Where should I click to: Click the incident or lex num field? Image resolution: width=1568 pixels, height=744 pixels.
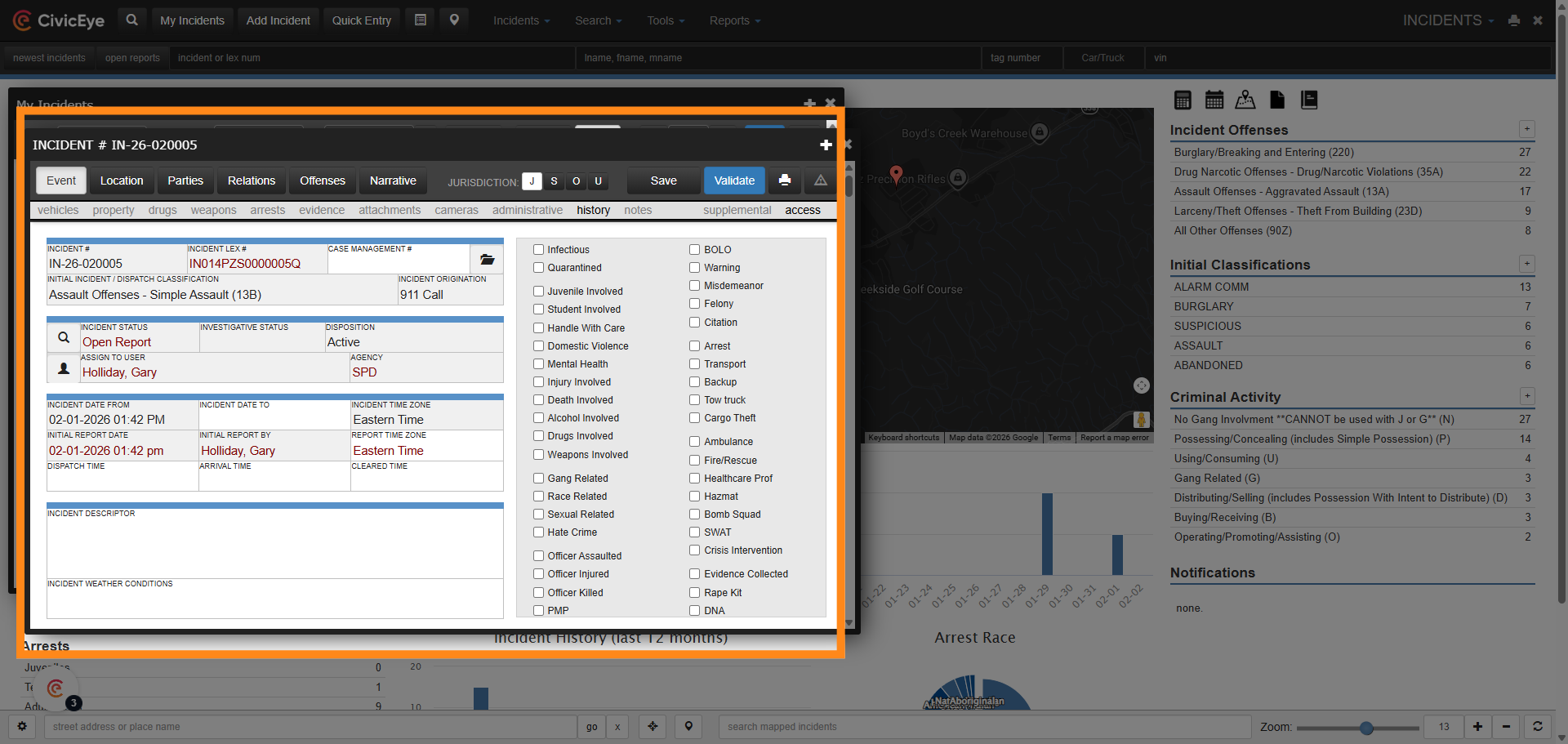(372, 58)
